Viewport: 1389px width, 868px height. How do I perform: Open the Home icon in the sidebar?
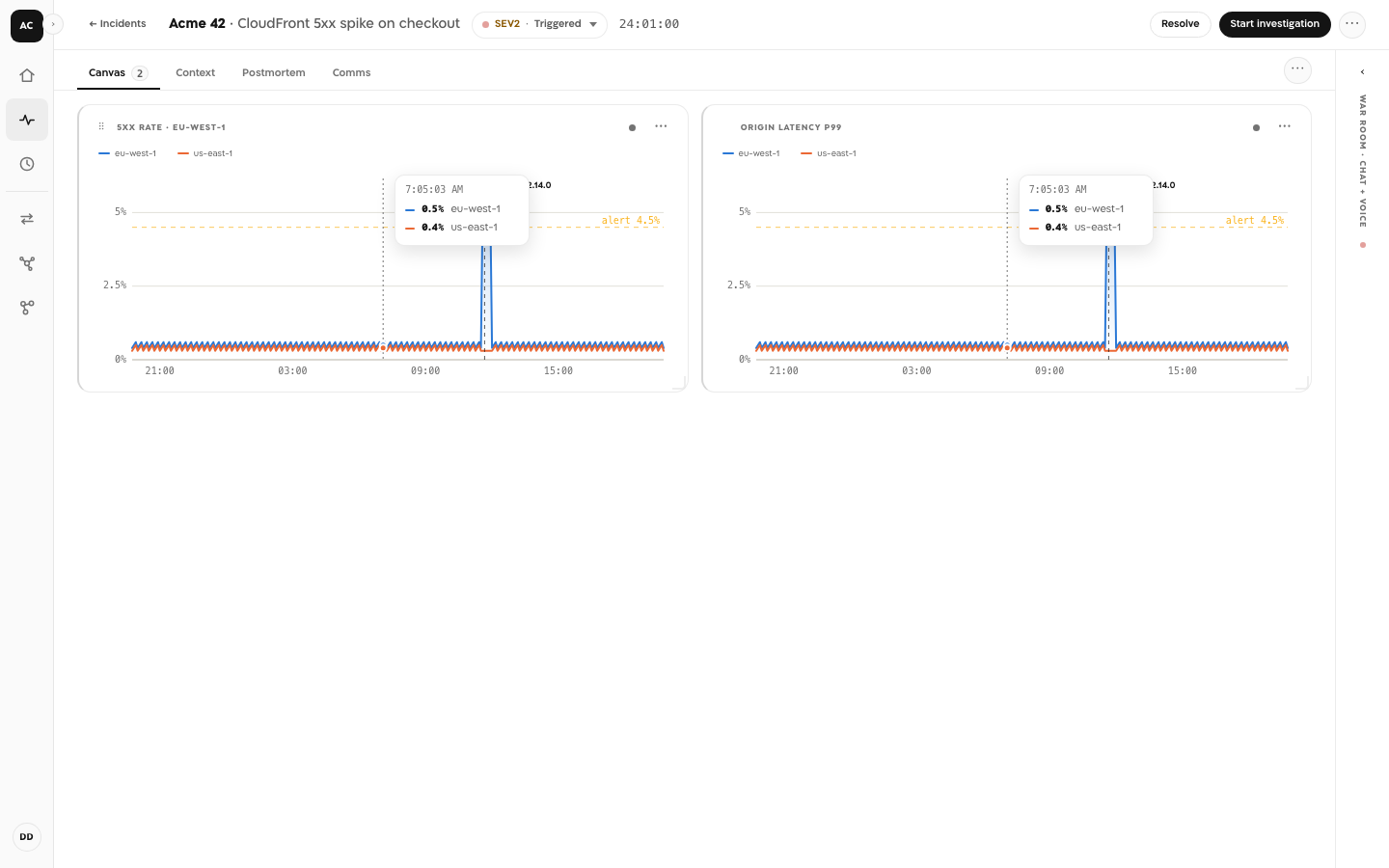tap(27, 75)
